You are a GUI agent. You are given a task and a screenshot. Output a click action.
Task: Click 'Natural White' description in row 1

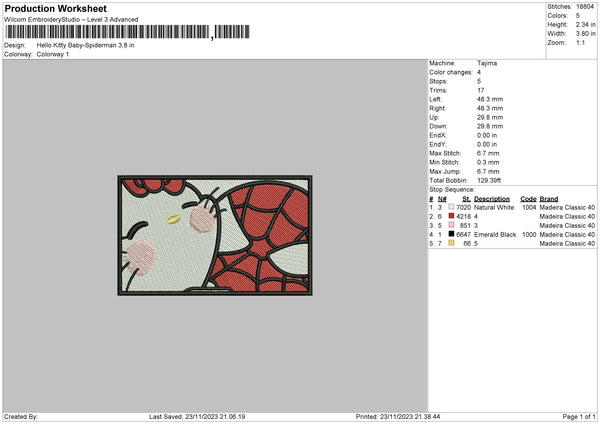pyautogui.click(x=494, y=207)
